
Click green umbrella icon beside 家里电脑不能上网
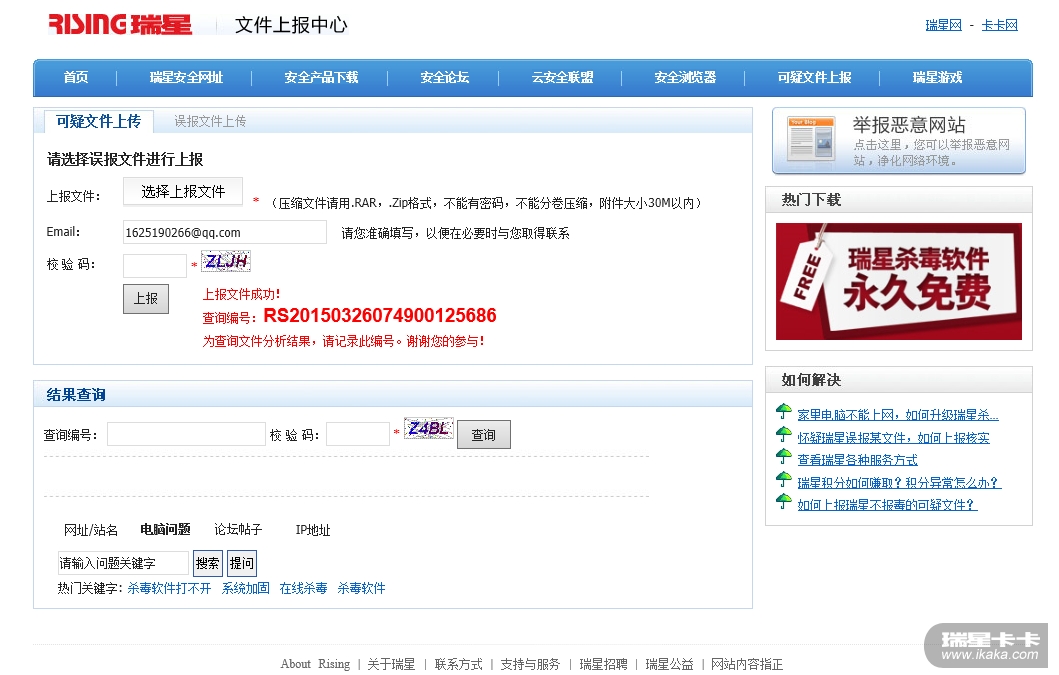click(783, 410)
